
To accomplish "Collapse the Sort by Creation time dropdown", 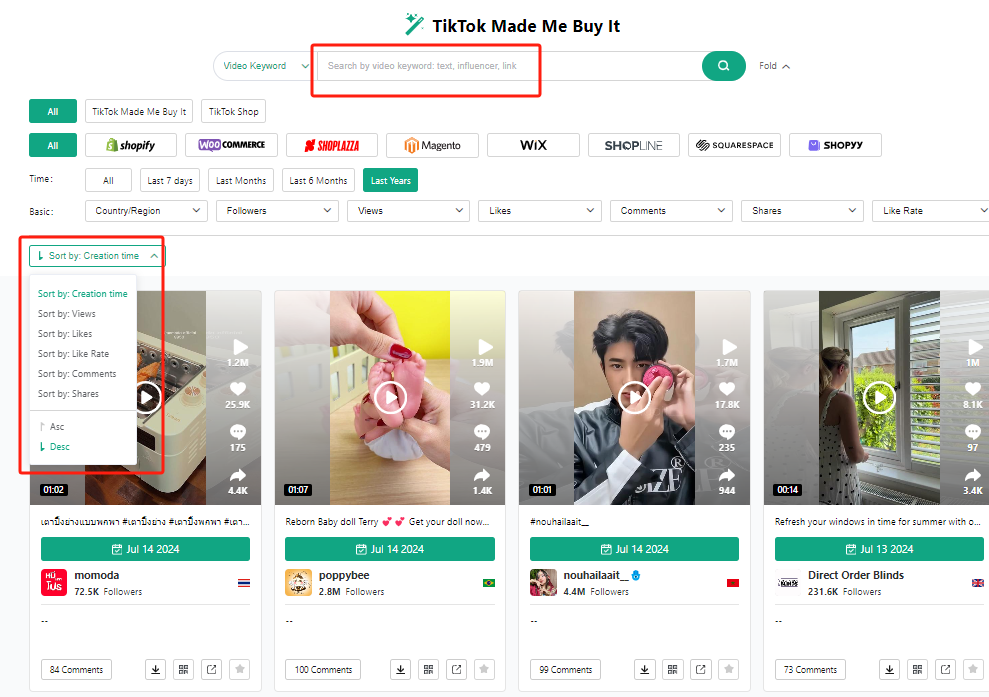I will [96, 255].
